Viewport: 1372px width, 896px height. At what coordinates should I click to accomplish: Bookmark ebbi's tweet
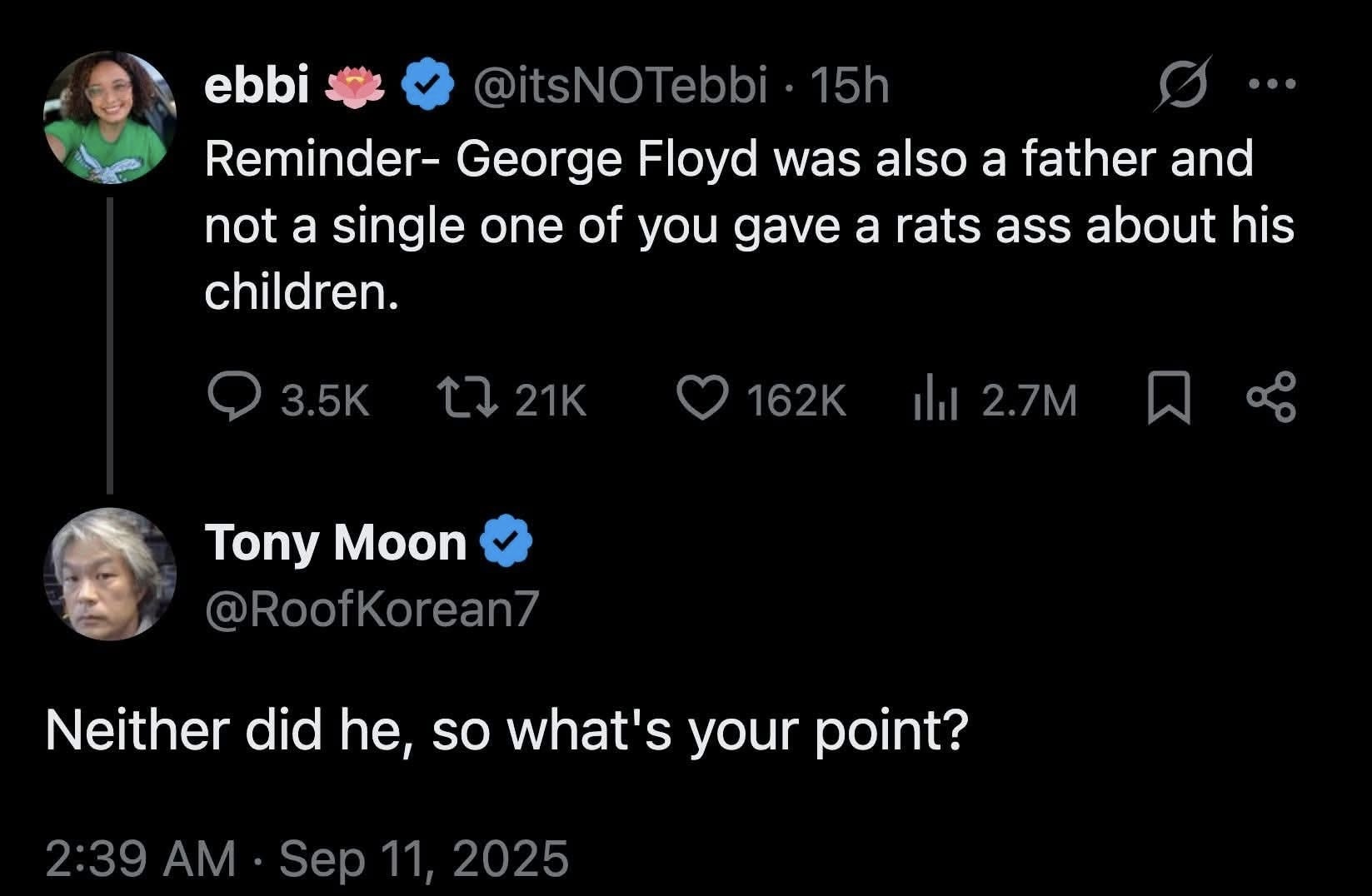(x=1169, y=400)
